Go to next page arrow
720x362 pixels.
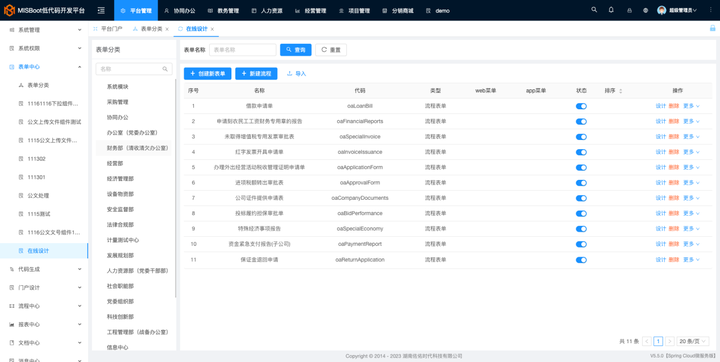click(670, 341)
